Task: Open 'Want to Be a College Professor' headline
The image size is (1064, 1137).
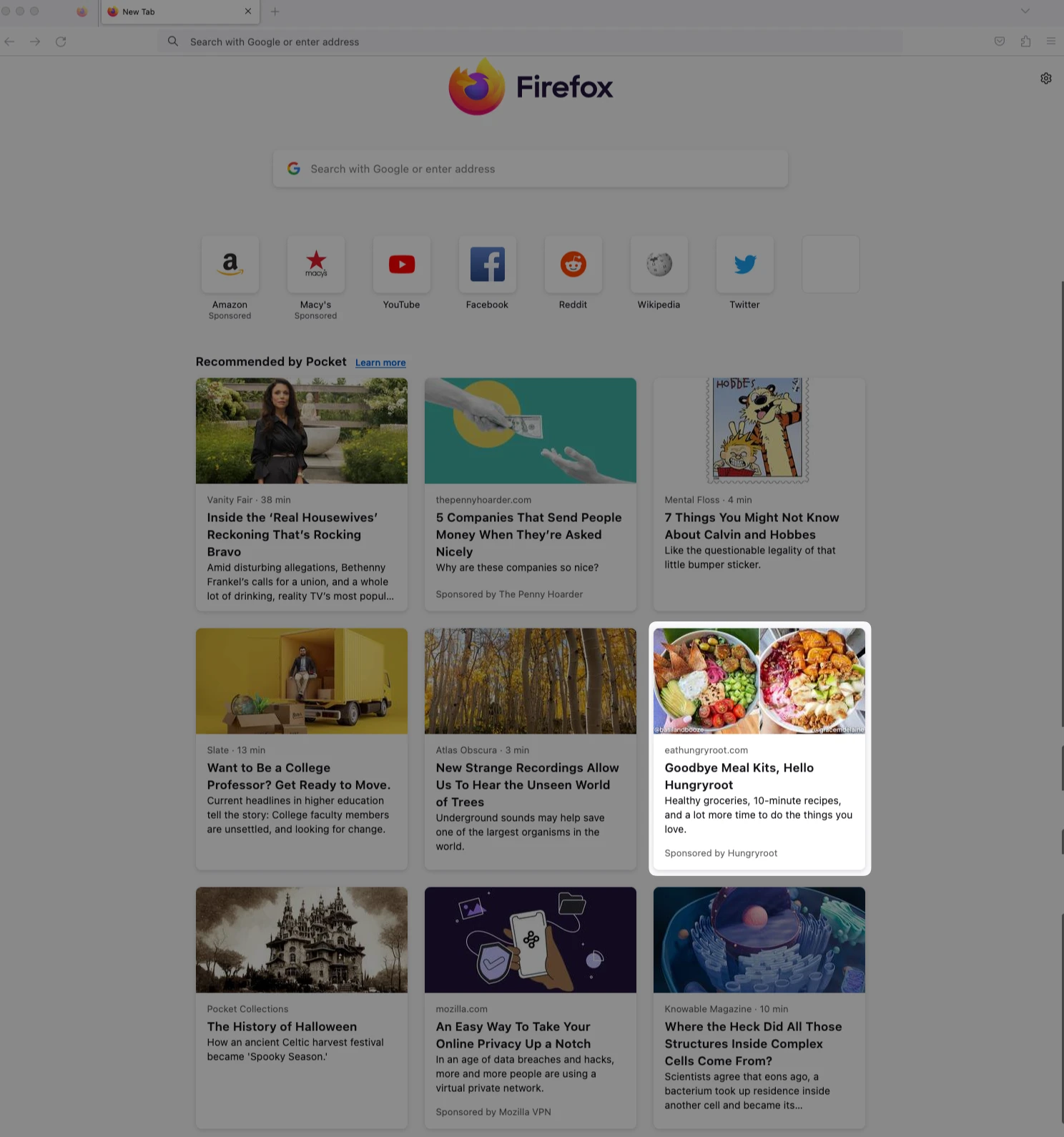Action: coord(299,777)
